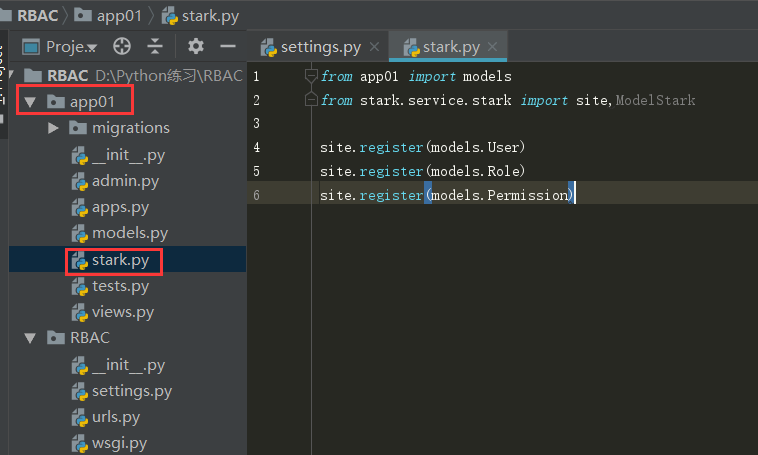Click app01 in the breadcrumb path
The image size is (758, 455).
click(110, 15)
